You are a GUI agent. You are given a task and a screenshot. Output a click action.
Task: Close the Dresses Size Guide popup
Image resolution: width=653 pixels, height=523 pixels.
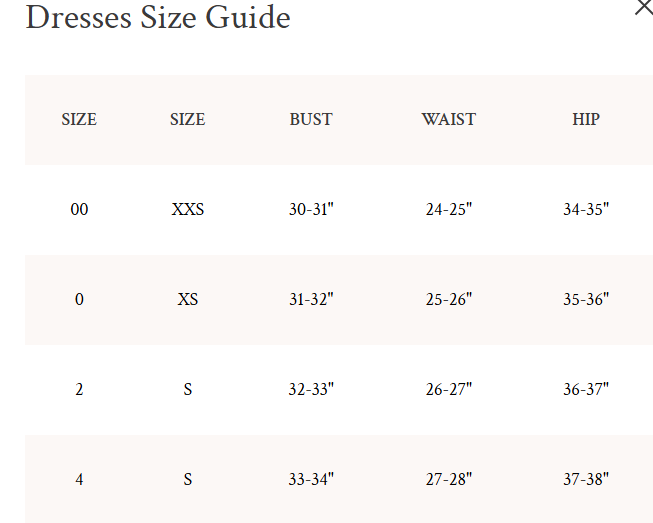[x=644, y=7]
